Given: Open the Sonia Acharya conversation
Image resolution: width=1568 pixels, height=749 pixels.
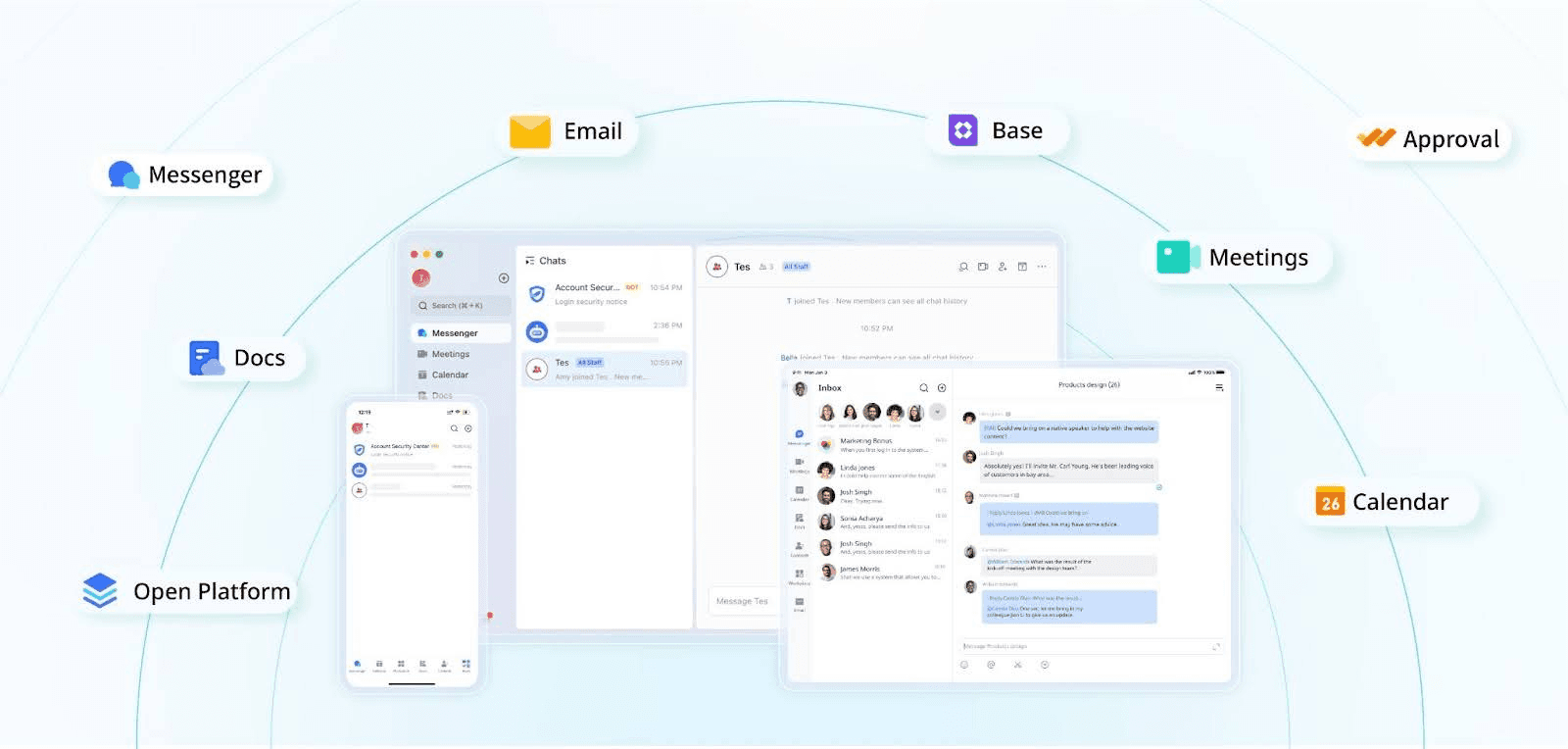Looking at the screenshot, I should 883,522.
